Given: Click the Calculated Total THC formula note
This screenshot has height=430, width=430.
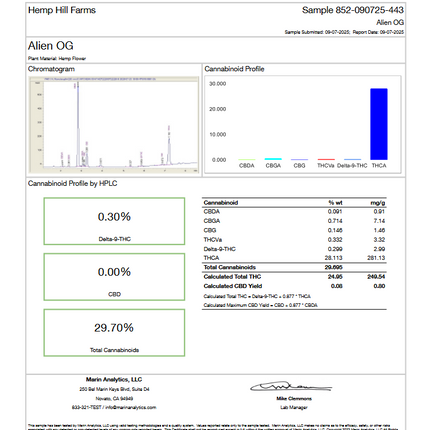Looking at the screenshot, I should point(257,296).
